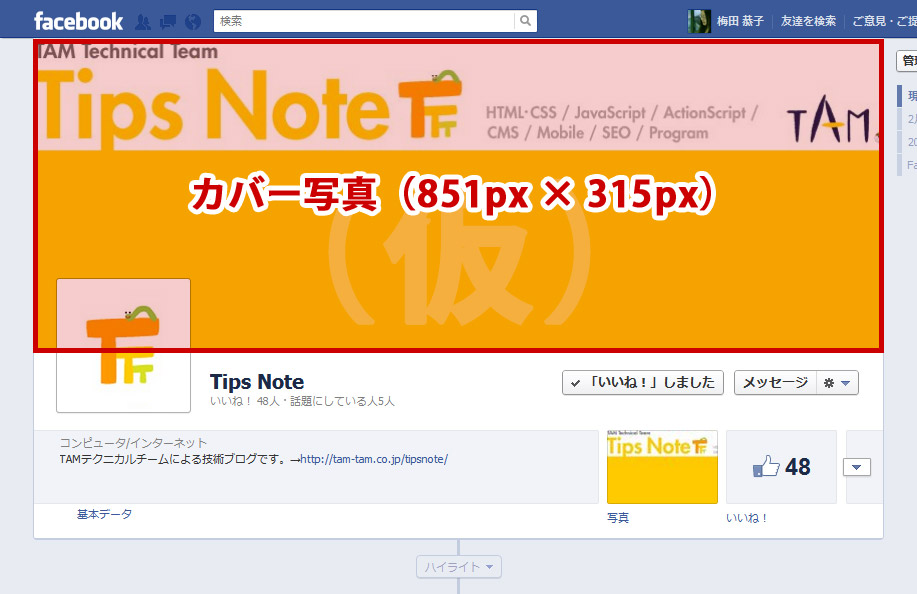
Task: Open the messages icon in header
Action: (x=168, y=22)
